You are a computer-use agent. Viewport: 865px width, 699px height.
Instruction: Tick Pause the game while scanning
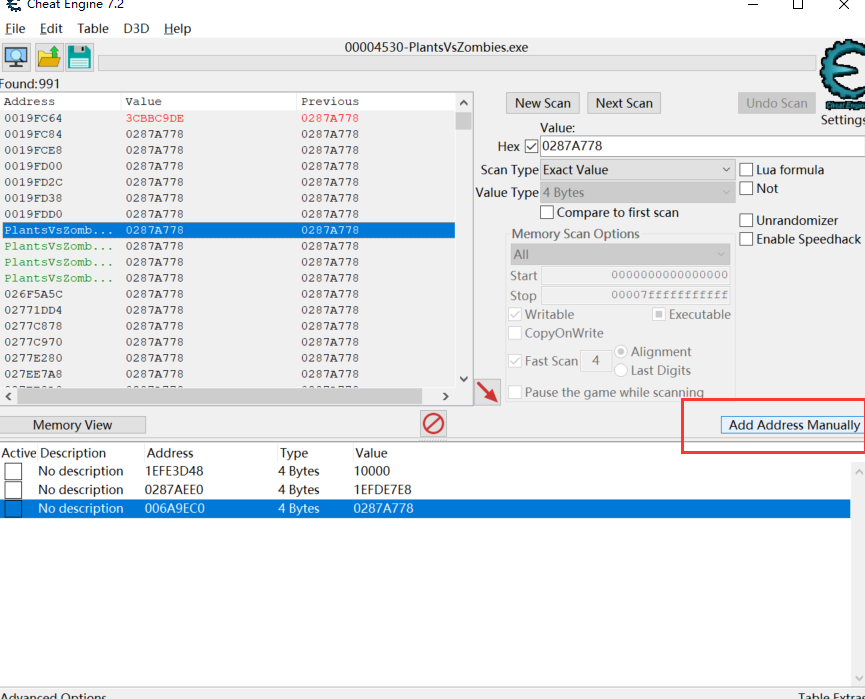click(x=515, y=392)
